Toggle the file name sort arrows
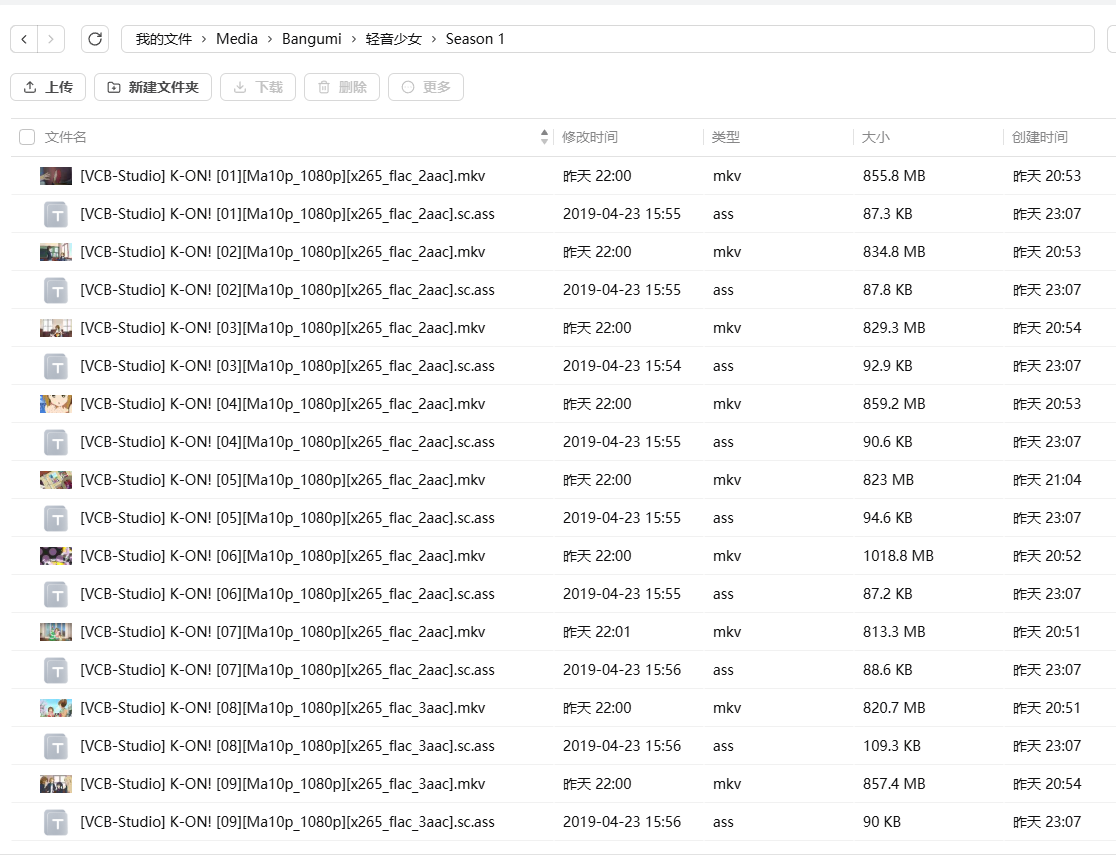The image size is (1116, 862). click(x=544, y=136)
